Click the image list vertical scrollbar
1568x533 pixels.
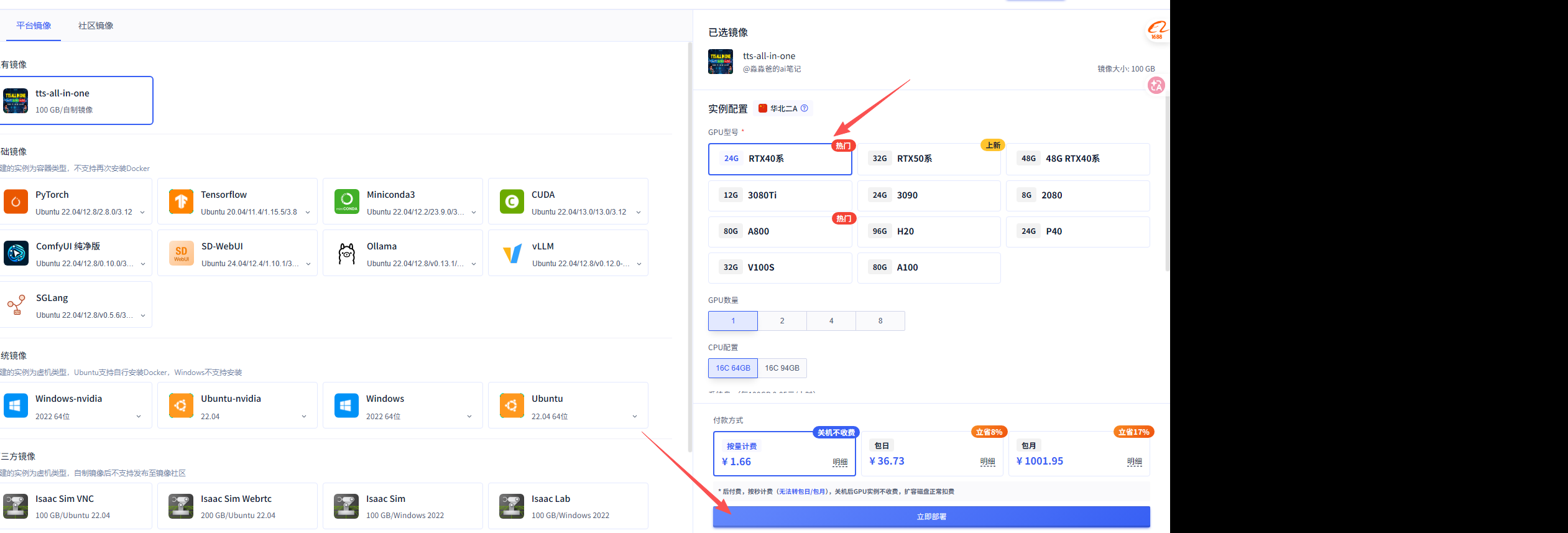689,249
